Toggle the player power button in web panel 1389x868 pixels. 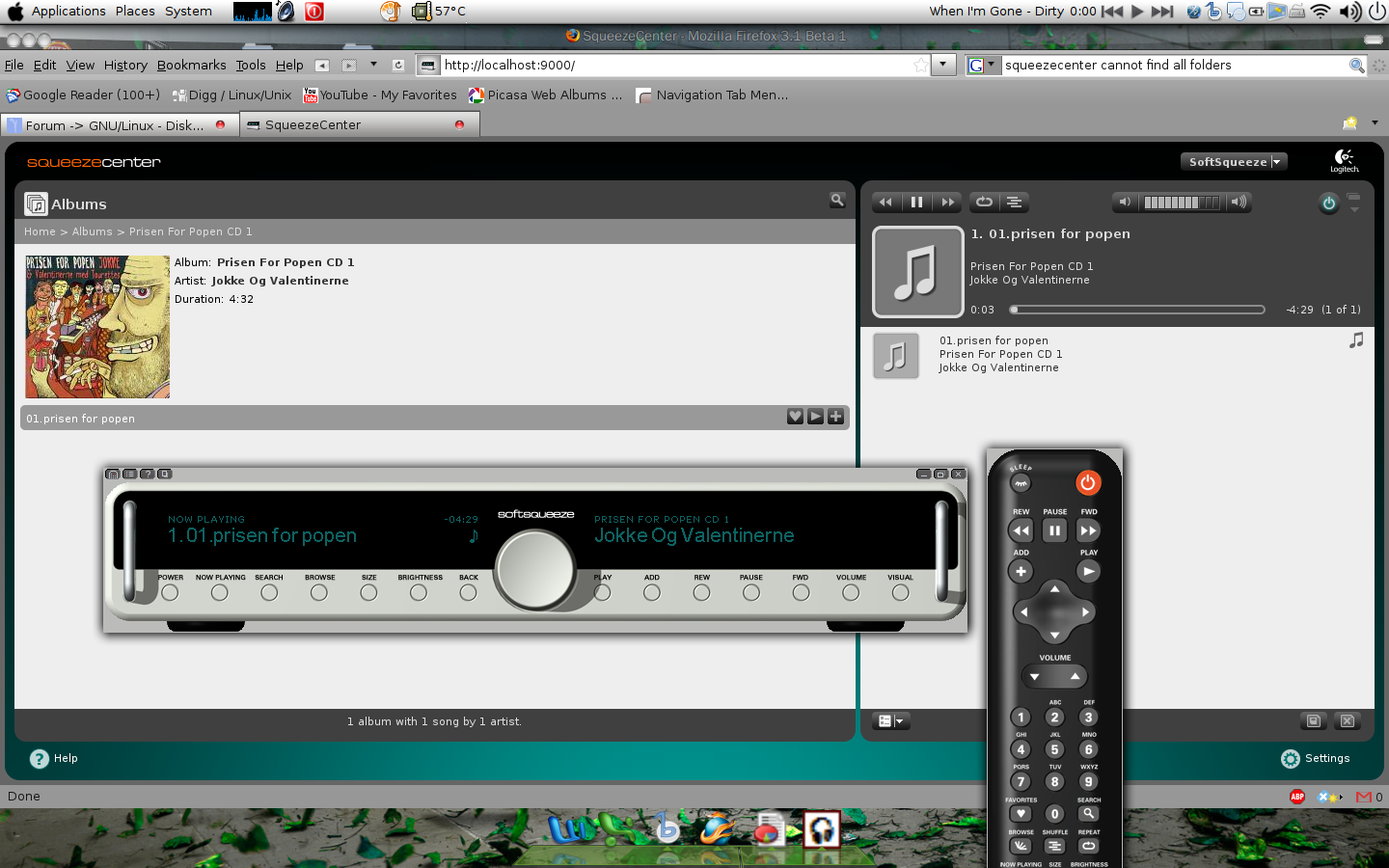tap(1328, 203)
